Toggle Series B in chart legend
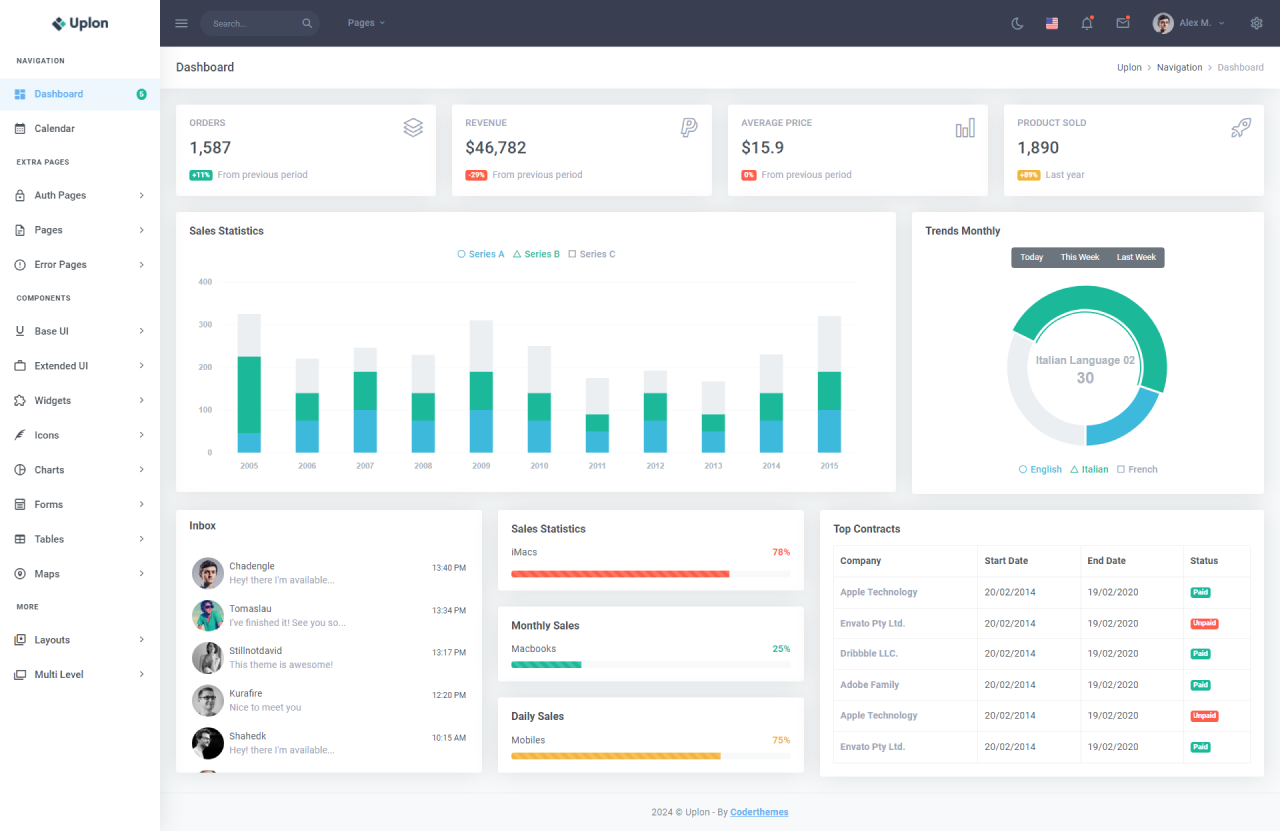Screen dimensions: 1280x831 [x=536, y=254]
